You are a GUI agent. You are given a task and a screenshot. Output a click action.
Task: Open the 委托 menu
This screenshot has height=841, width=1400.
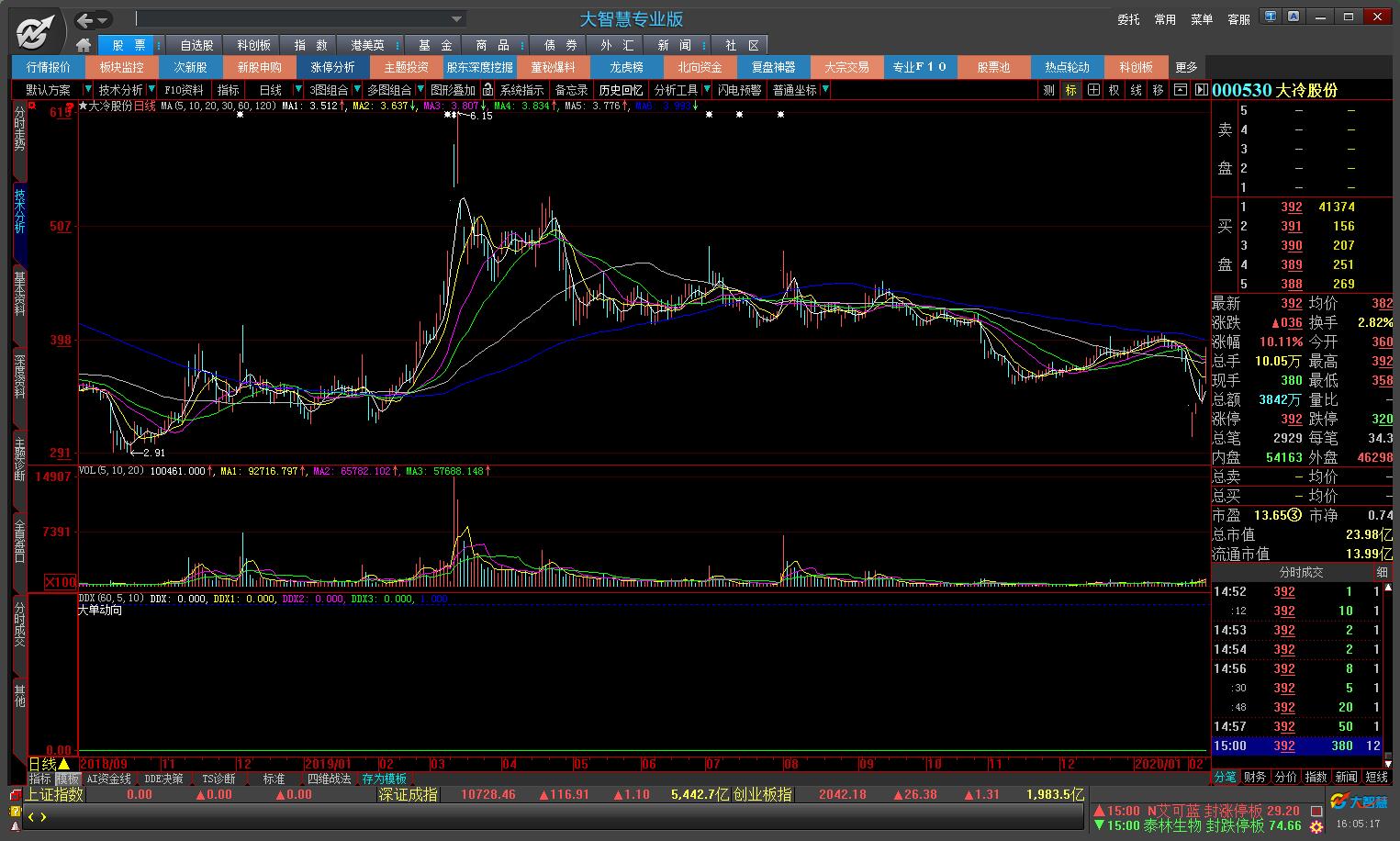click(x=1128, y=19)
